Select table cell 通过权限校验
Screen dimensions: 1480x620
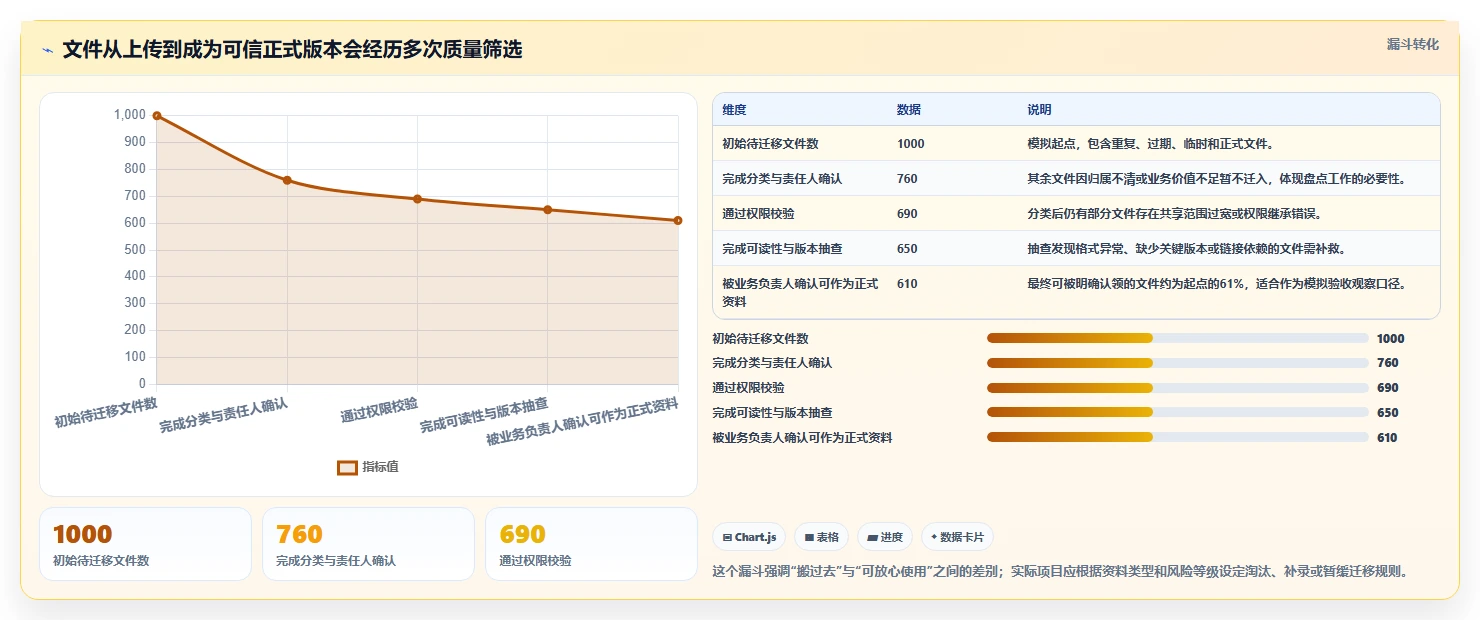(x=758, y=214)
